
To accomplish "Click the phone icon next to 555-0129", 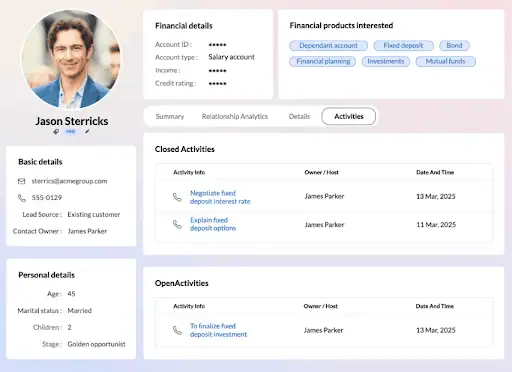I will [22, 198].
